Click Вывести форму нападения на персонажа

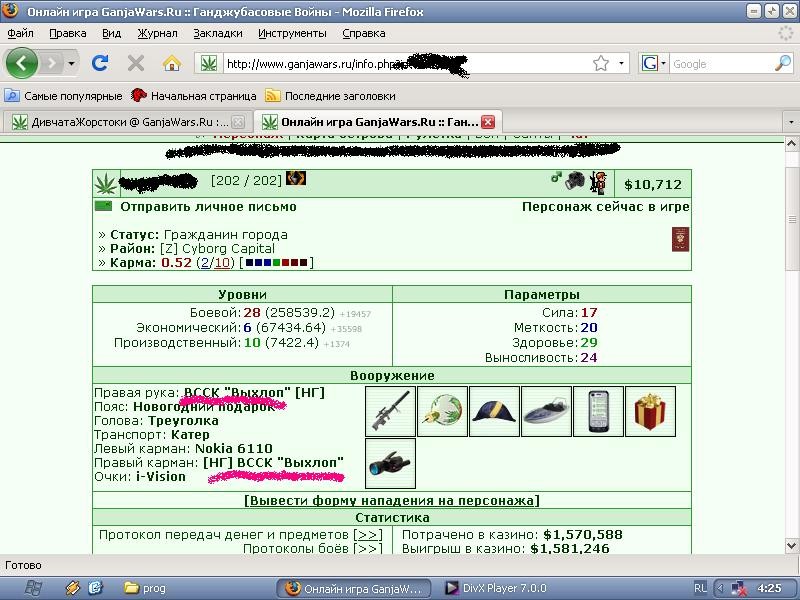coord(392,501)
